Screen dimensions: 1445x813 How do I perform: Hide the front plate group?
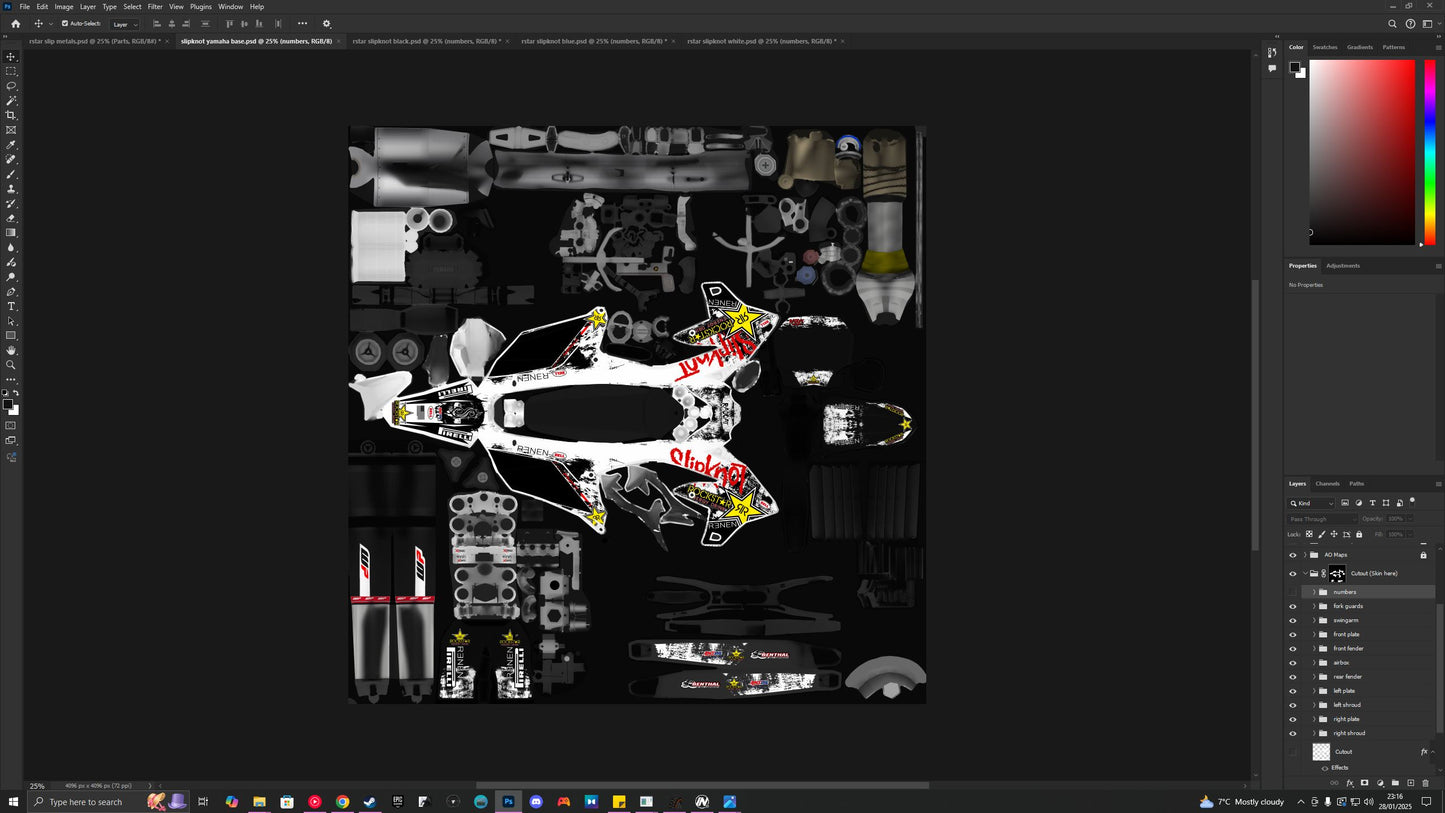coord(1292,634)
